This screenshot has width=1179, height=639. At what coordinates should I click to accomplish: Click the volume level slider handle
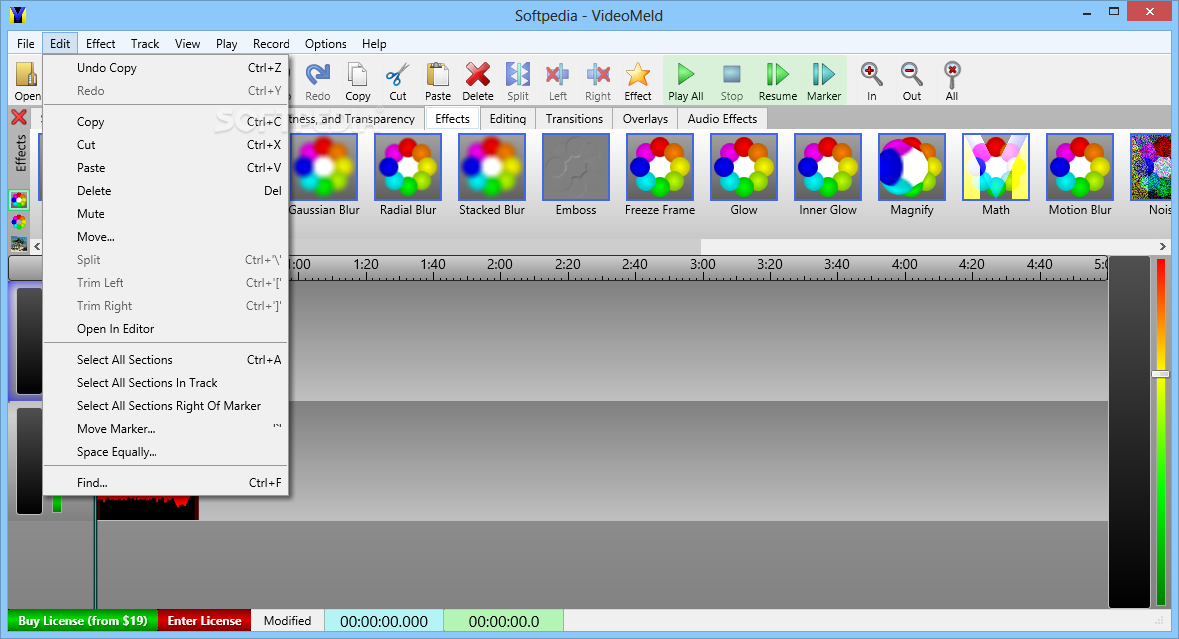click(x=1160, y=374)
